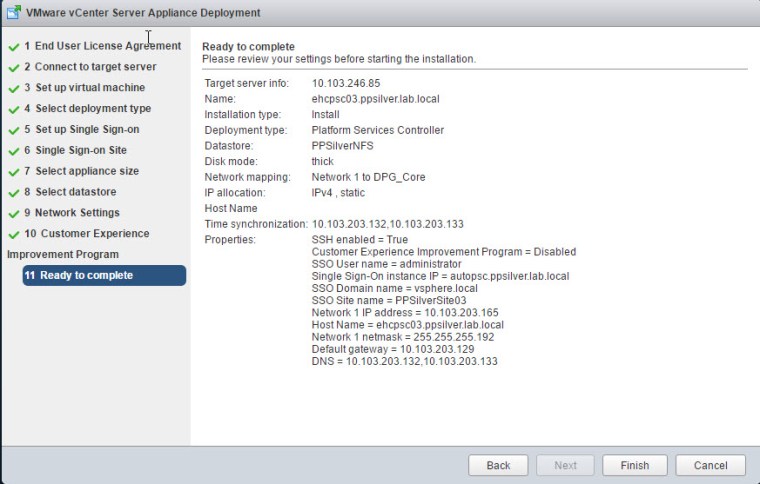Click 'Please review your settings' subtitle
Screen dimensions: 760x484
339,59
